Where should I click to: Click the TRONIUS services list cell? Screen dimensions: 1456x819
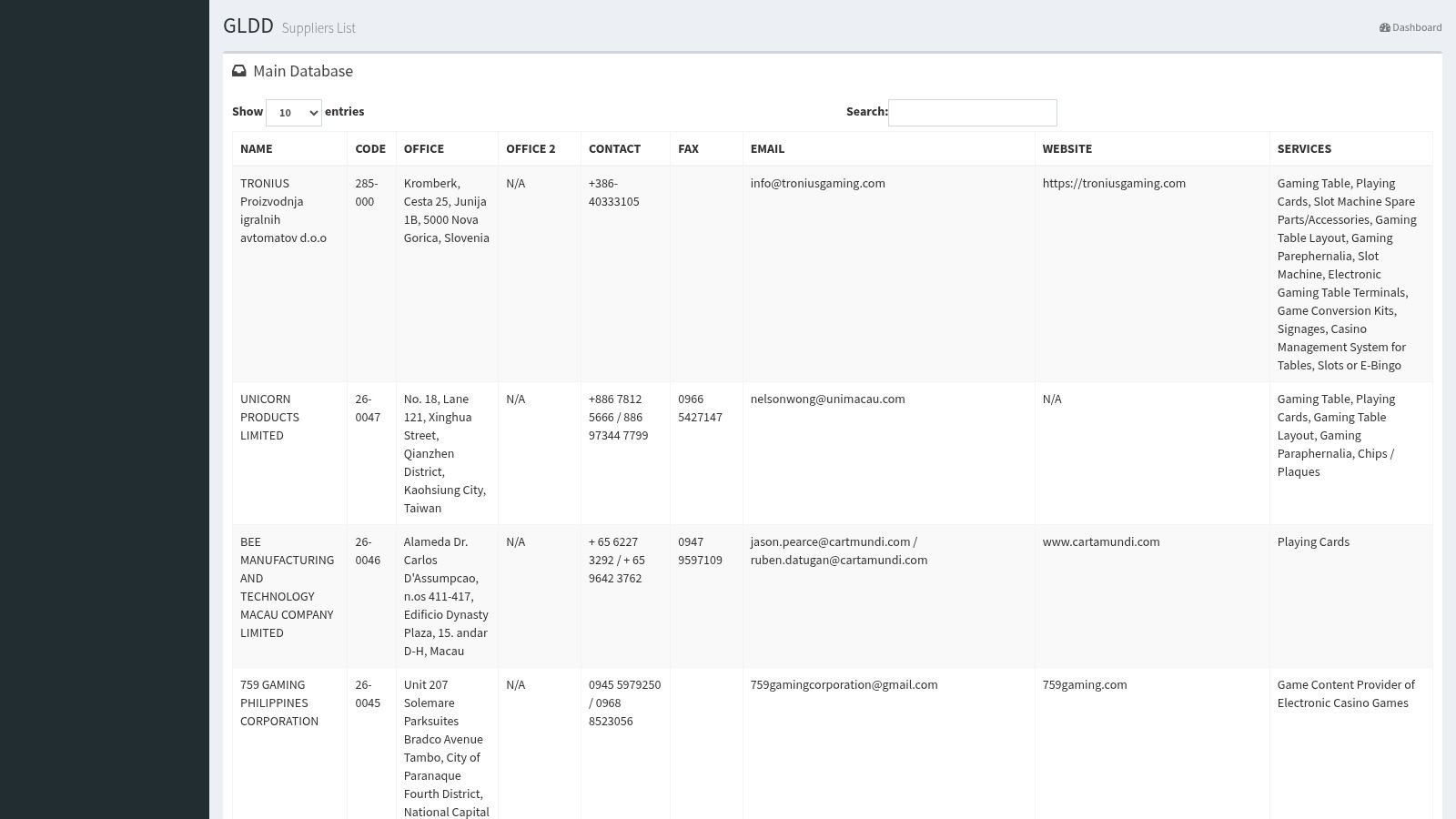[x=1351, y=274]
